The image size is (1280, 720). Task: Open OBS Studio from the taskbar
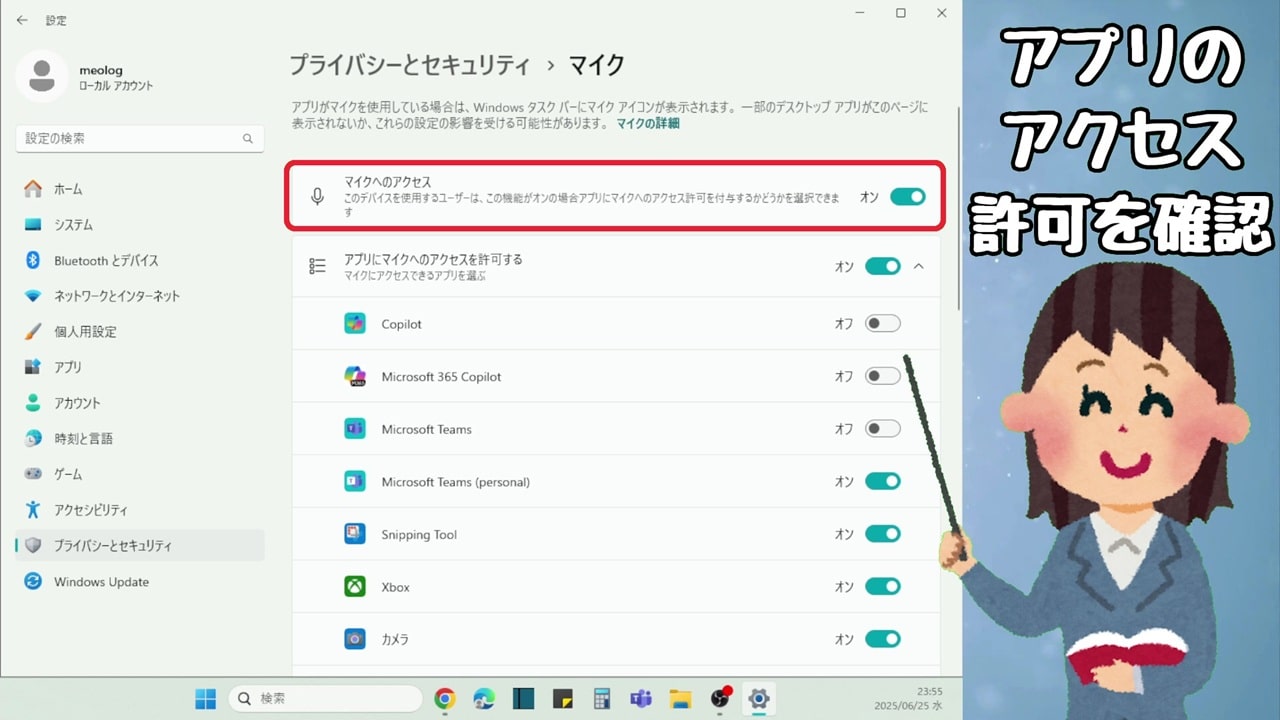tap(721, 699)
